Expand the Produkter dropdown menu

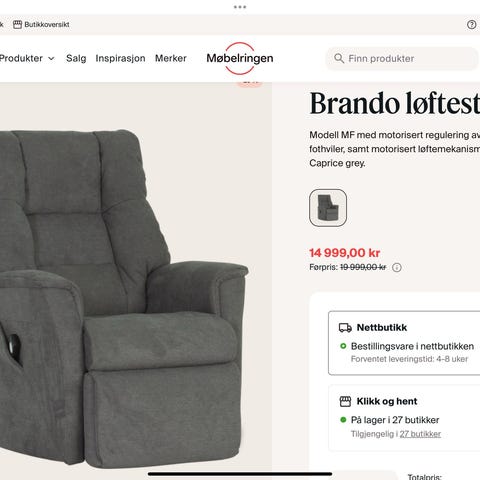(x=27, y=58)
